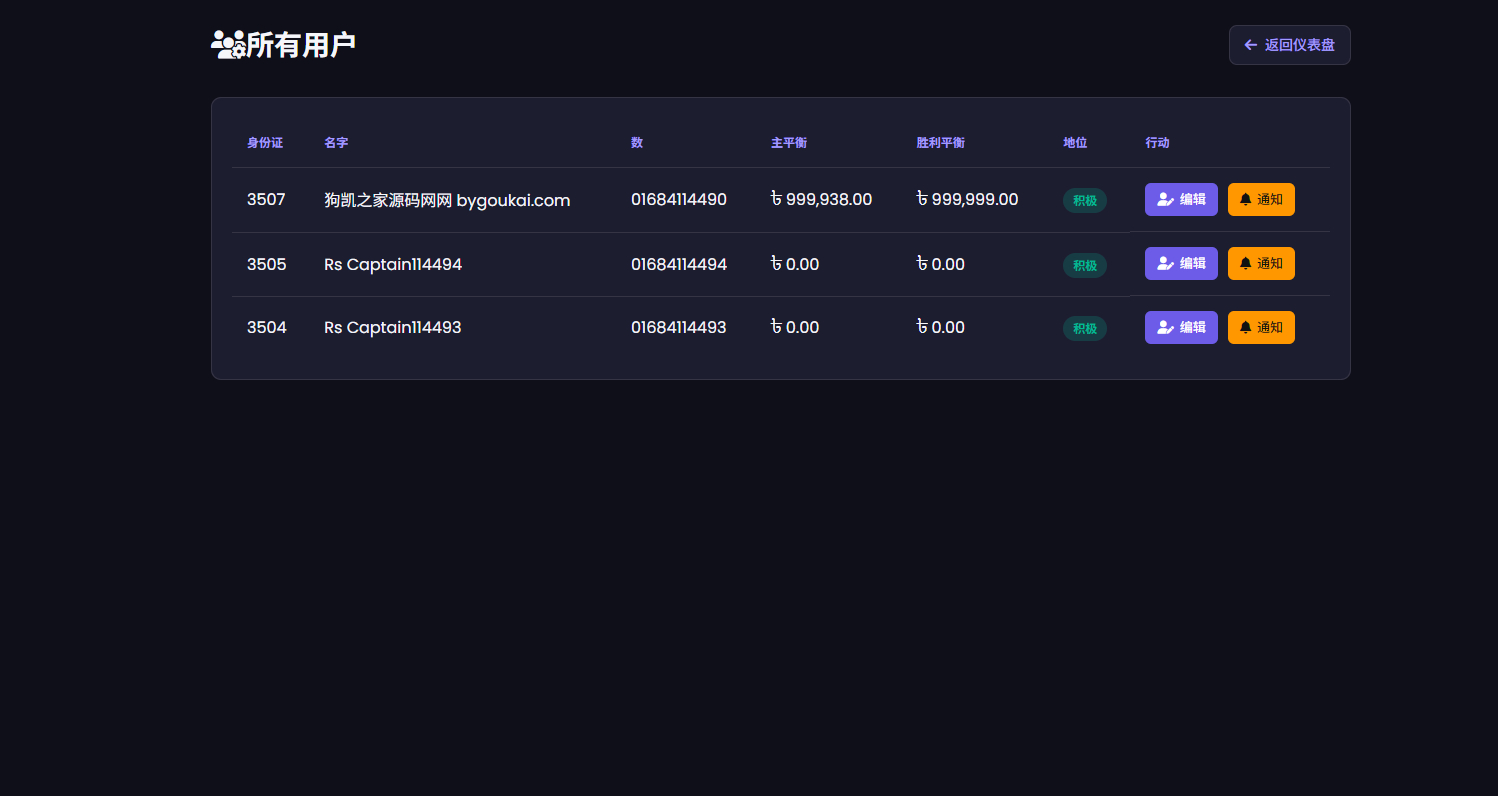Click the 编辑 user-edit icon for user 3507

(1165, 200)
